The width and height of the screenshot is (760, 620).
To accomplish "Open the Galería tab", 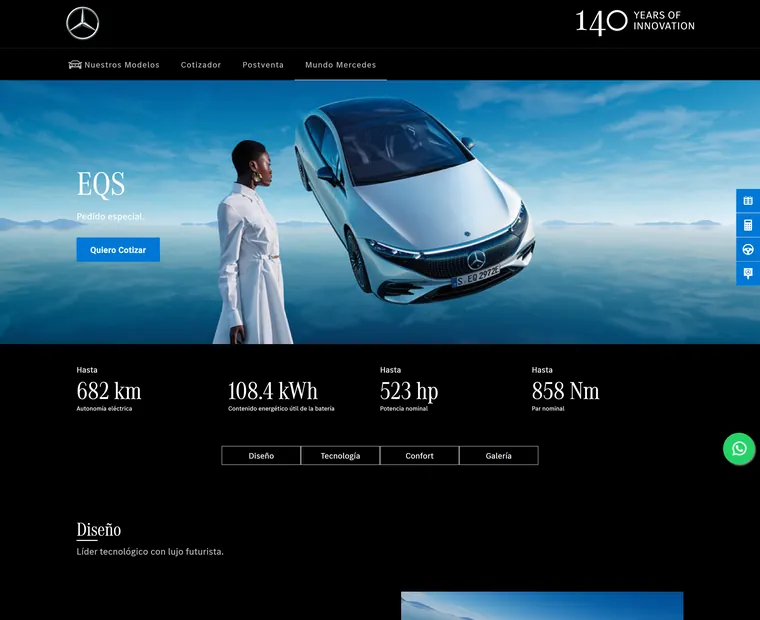I will [x=498, y=456].
